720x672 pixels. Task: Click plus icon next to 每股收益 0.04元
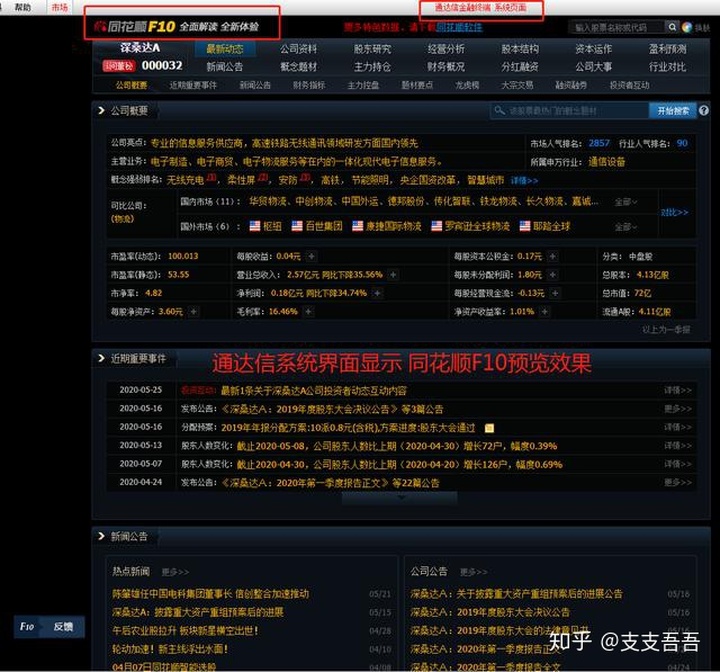(311, 256)
